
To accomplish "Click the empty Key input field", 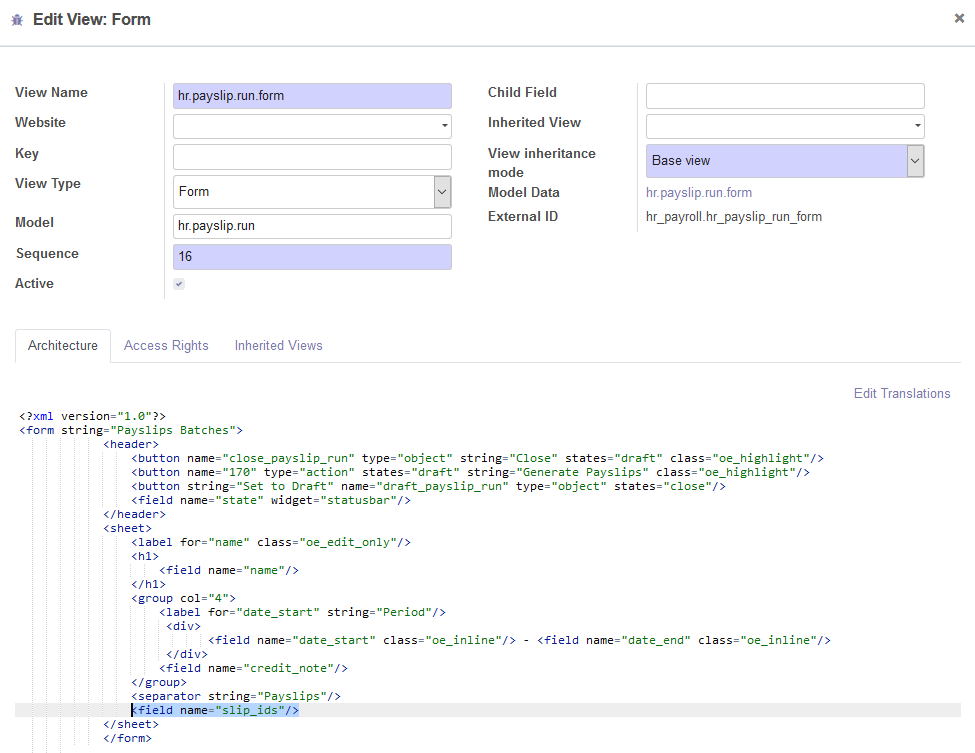I will pyautogui.click(x=312, y=157).
